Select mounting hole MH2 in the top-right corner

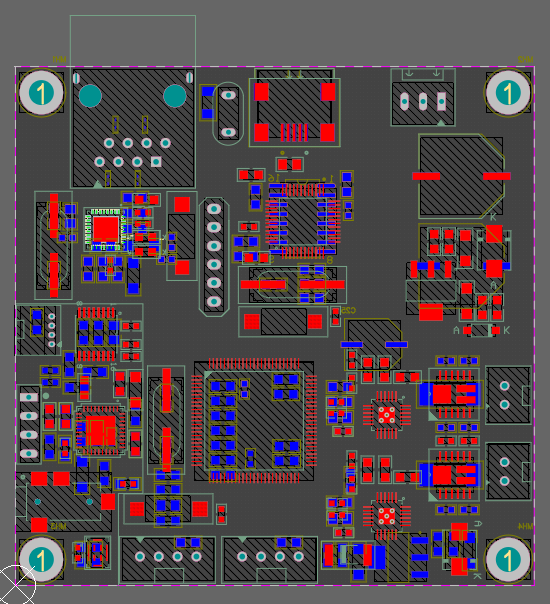coord(508,93)
